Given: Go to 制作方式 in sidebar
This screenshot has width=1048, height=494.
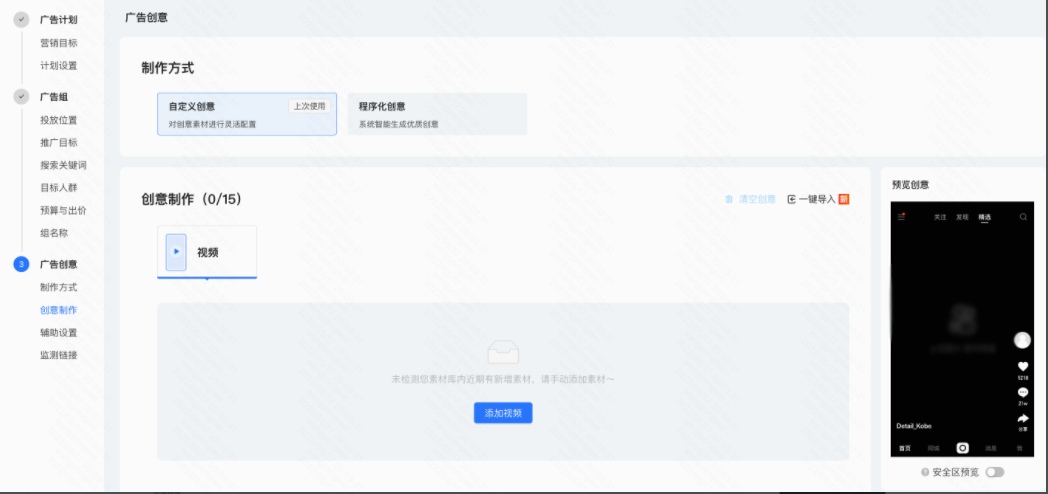Looking at the screenshot, I should 59,287.
